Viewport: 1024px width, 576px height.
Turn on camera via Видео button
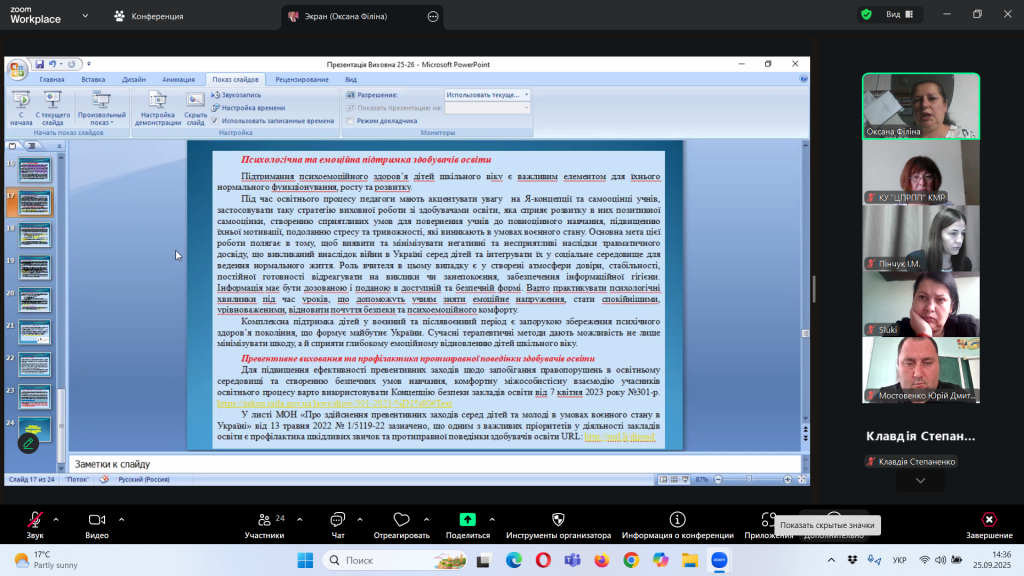click(x=96, y=521)
